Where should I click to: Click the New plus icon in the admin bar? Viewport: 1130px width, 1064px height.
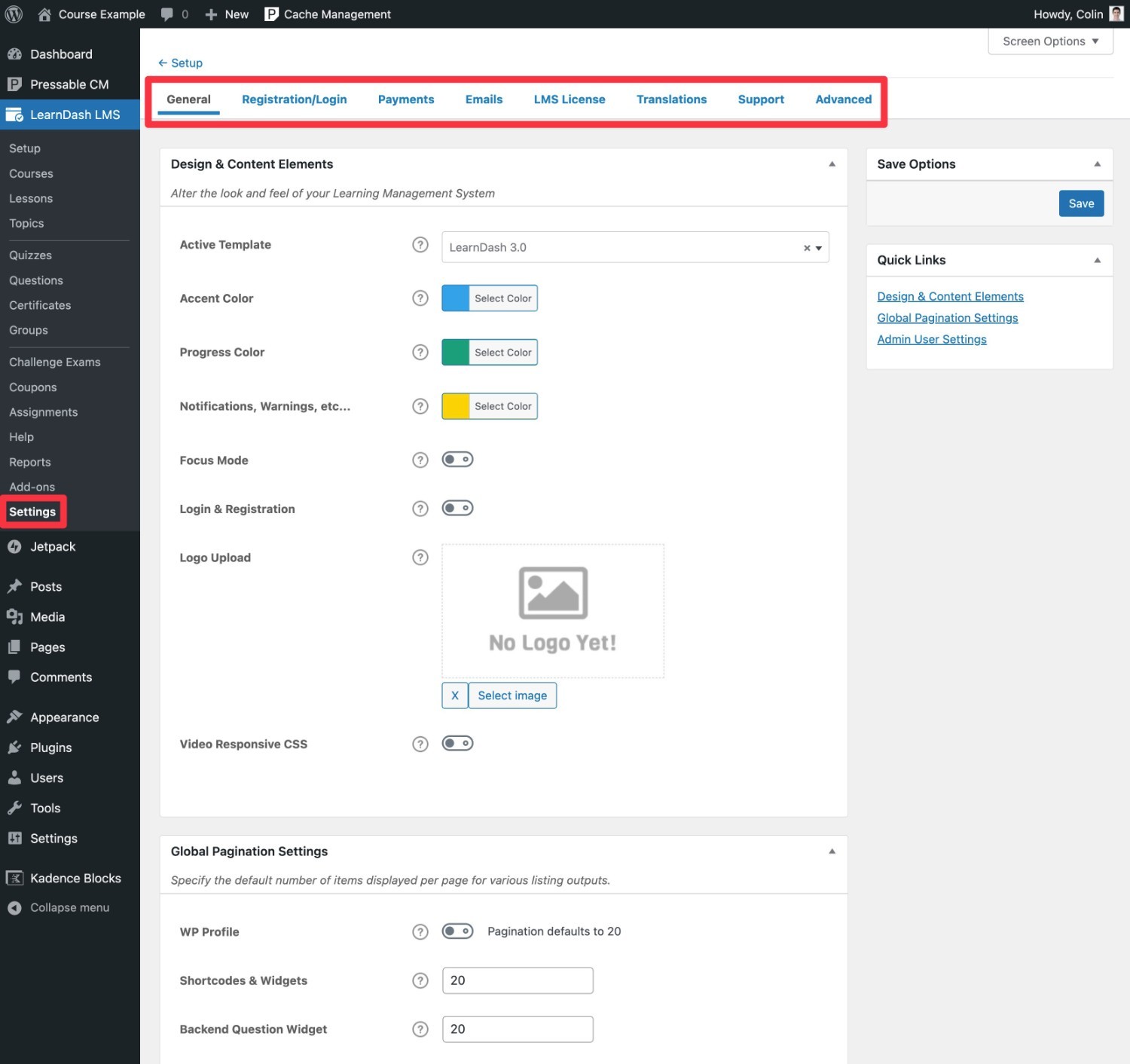211,14
